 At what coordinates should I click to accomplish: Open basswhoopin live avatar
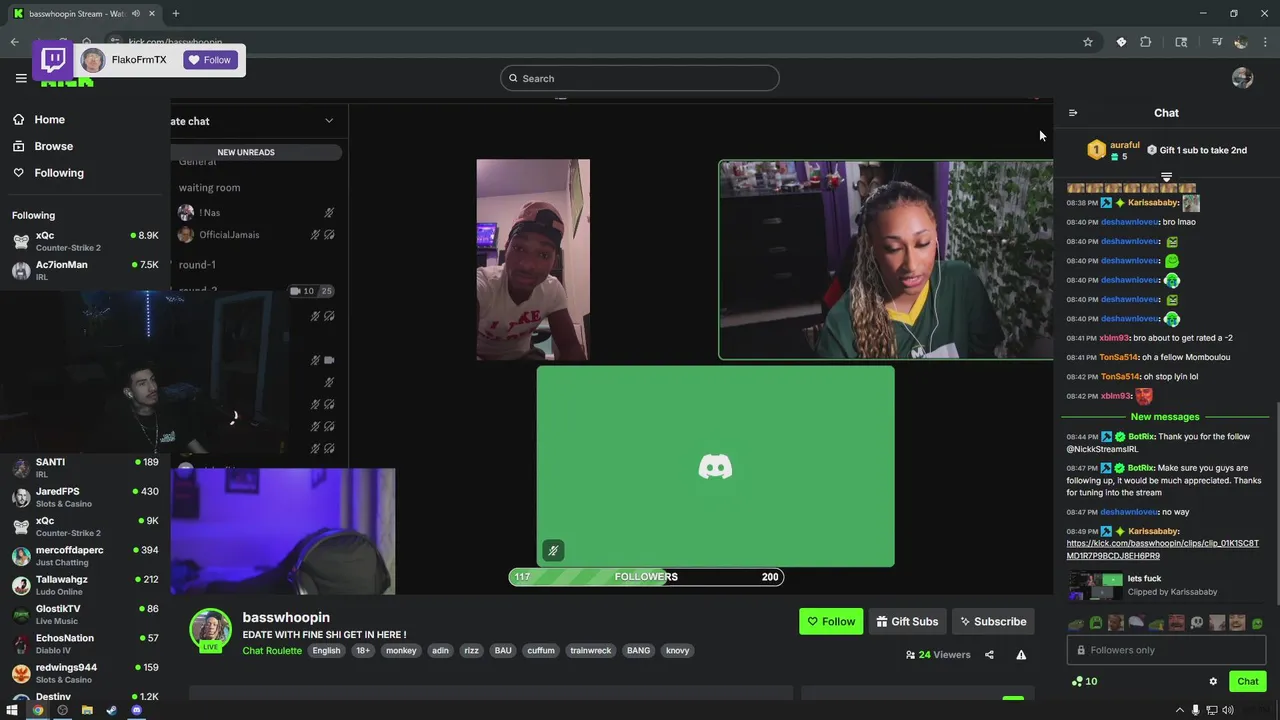(210, 630)
